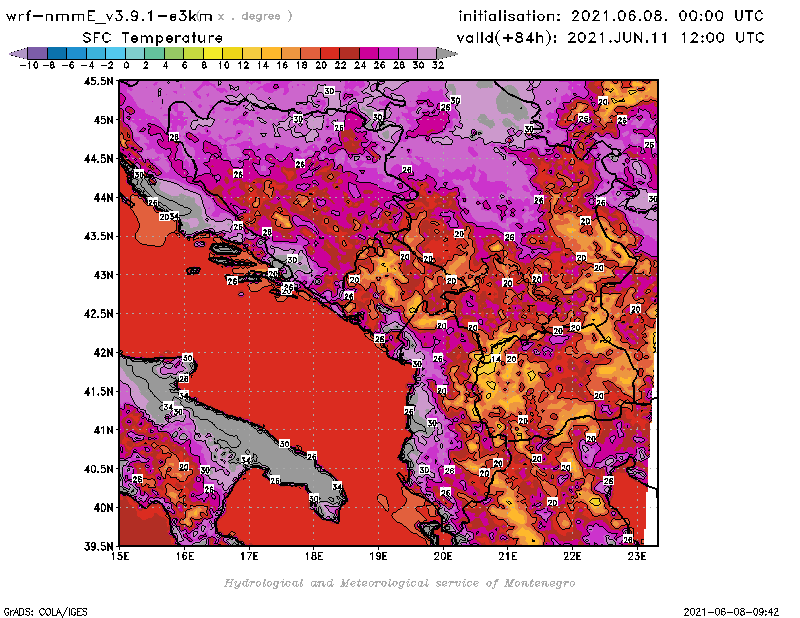Click the '41N' latitude axis label
The width and height of the screenshot is (800, 618).
(x=104, y=430)
